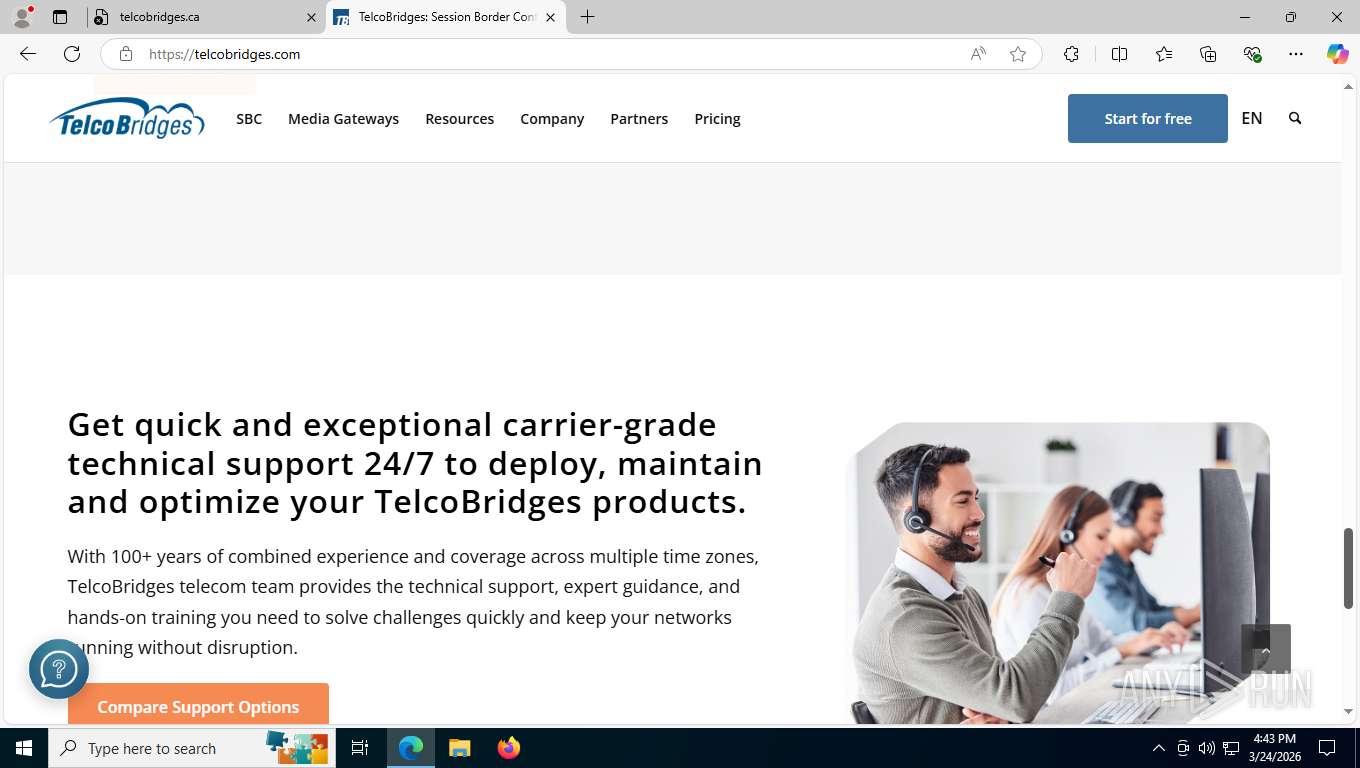Open the Favorites list icon
The image size is (1360, 768).
(1164, 54)
